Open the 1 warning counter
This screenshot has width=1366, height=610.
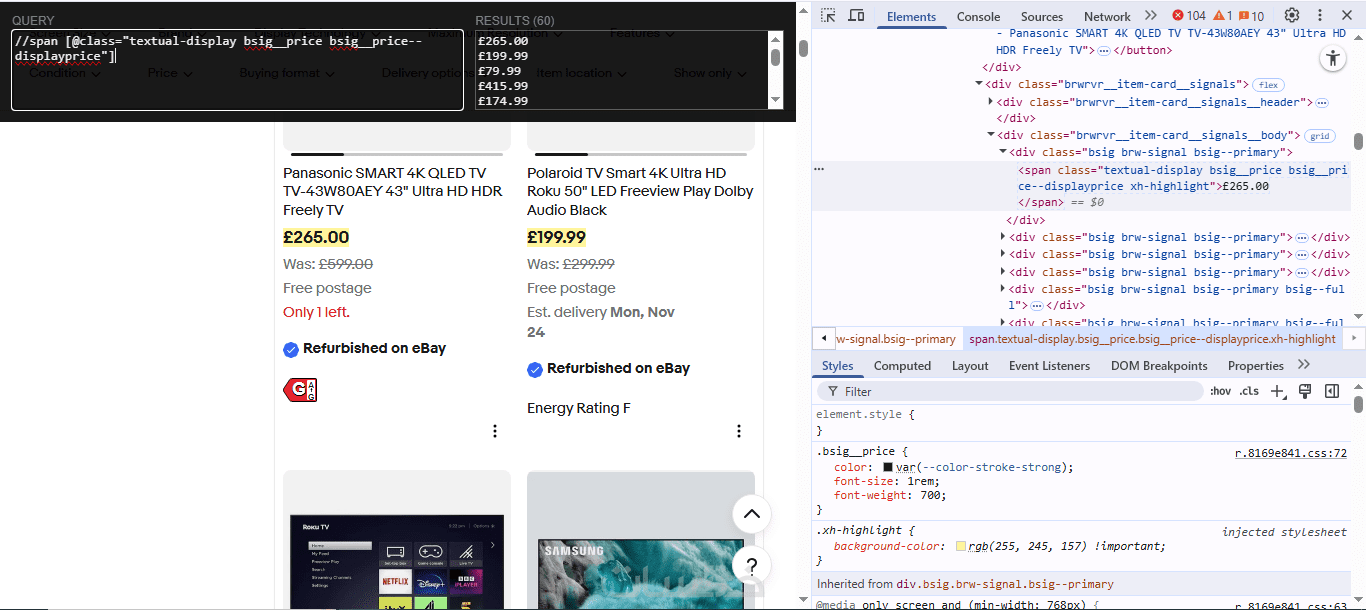tap(1223, 16)
